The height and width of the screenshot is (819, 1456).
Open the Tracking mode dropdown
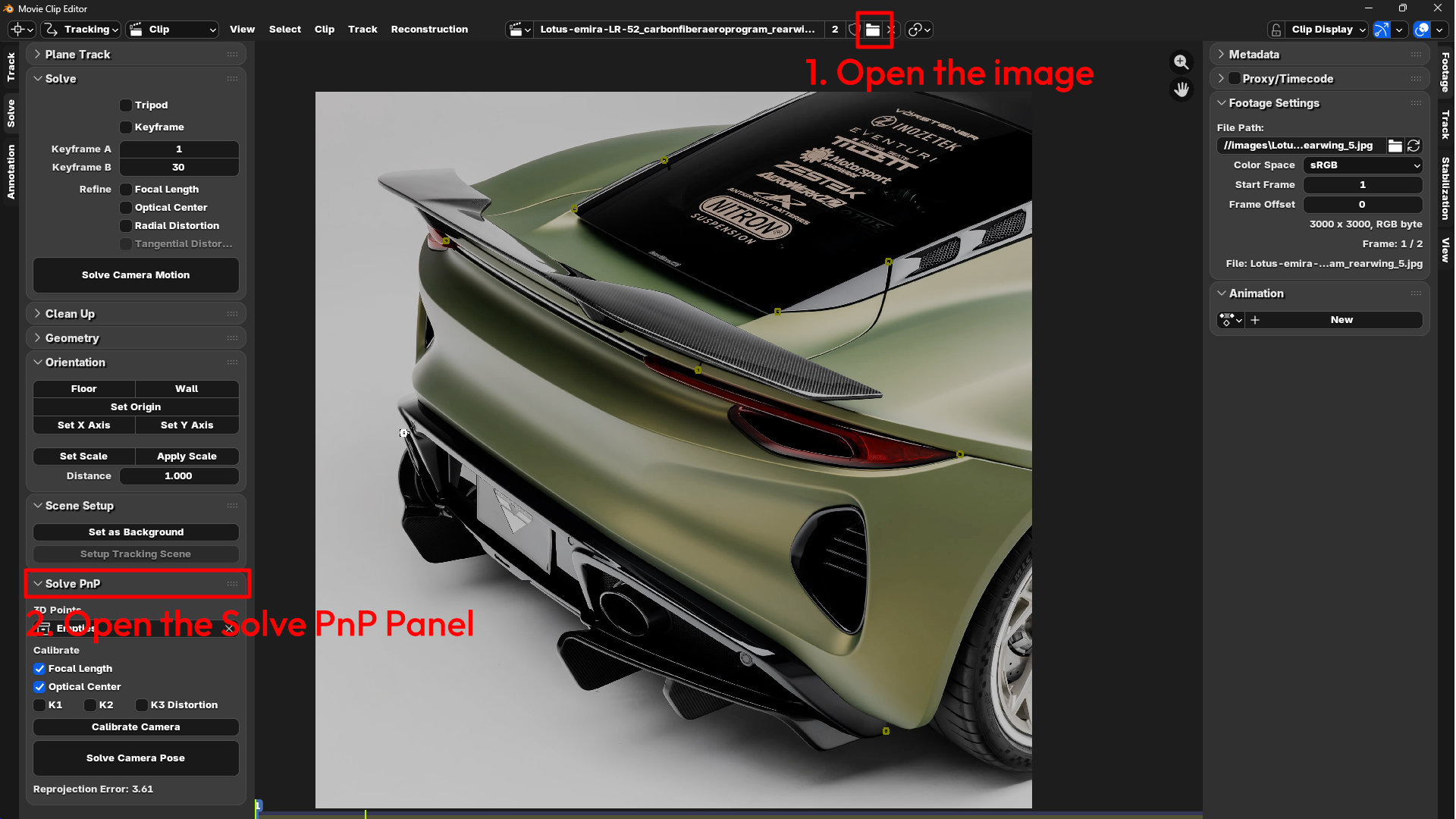pyautogui.click(x=80, y=30)
